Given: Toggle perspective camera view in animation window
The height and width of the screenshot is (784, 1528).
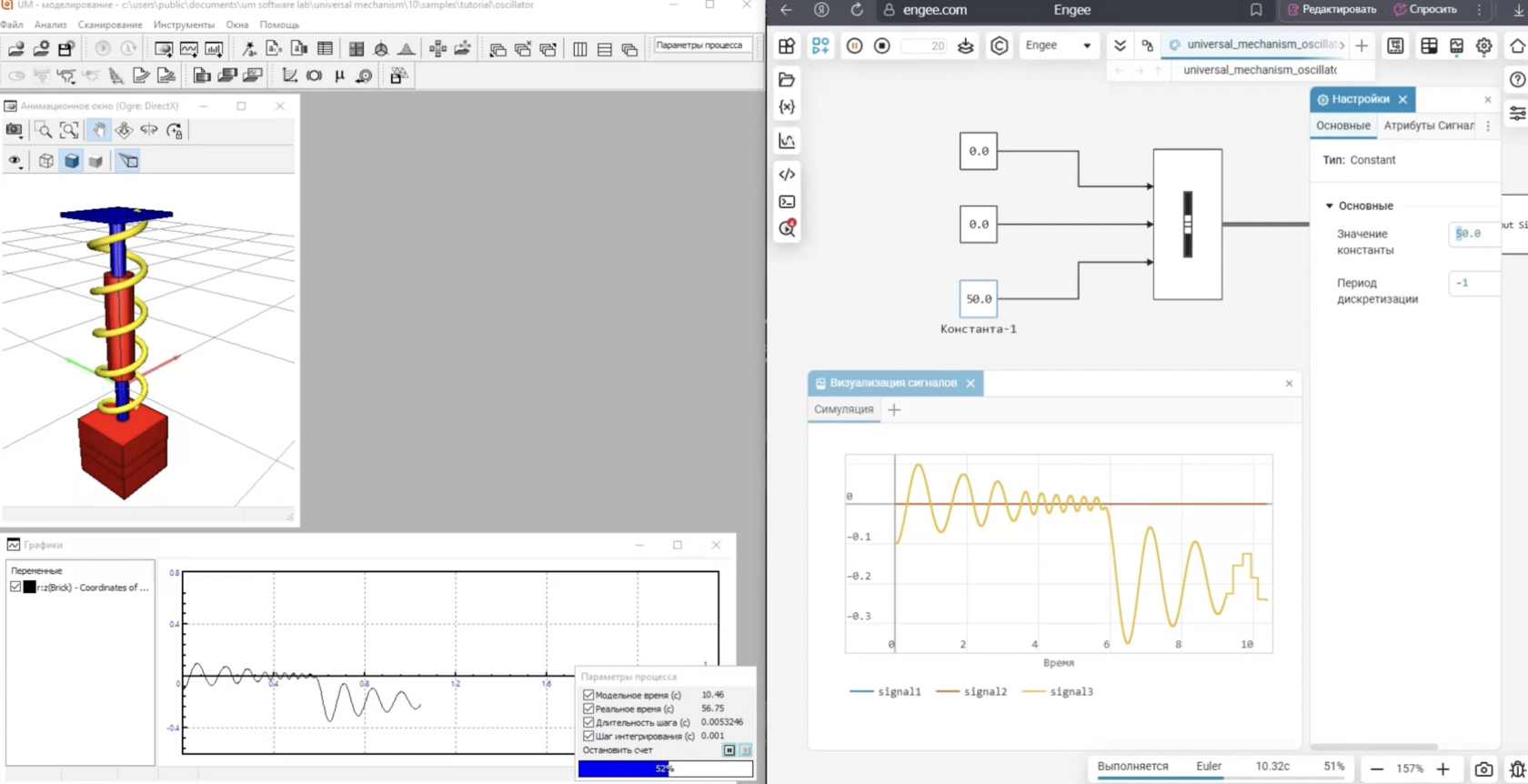Looking at the screenshot, I should point(127,161).
